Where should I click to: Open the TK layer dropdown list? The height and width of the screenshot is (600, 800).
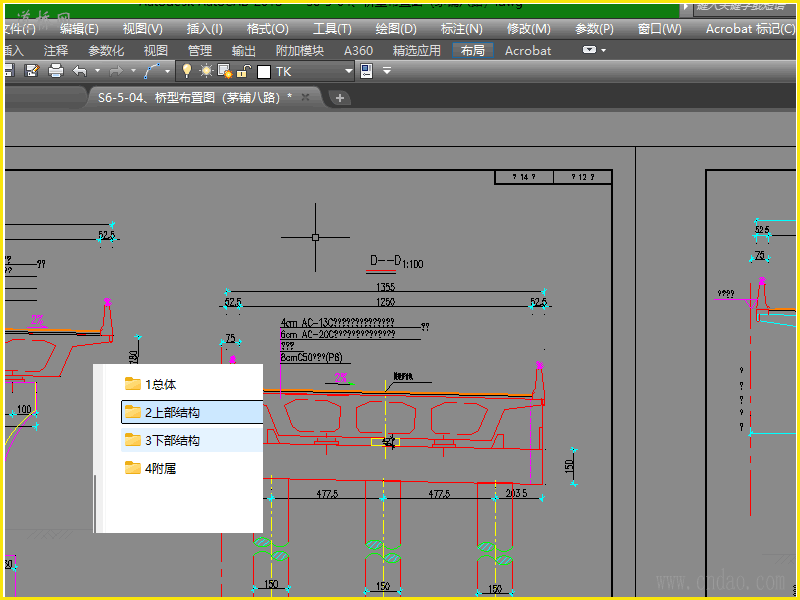(348, 71)
